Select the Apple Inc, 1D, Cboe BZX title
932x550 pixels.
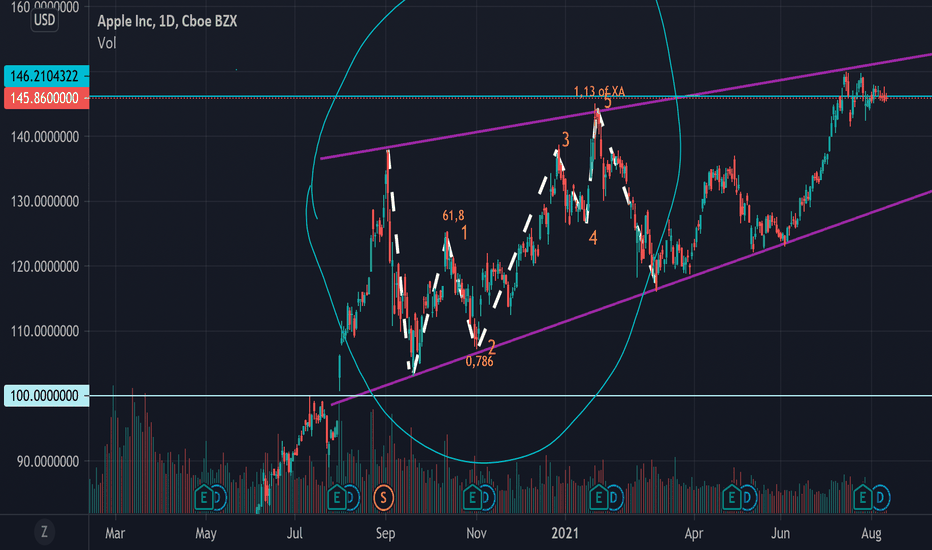click(167, 21)
